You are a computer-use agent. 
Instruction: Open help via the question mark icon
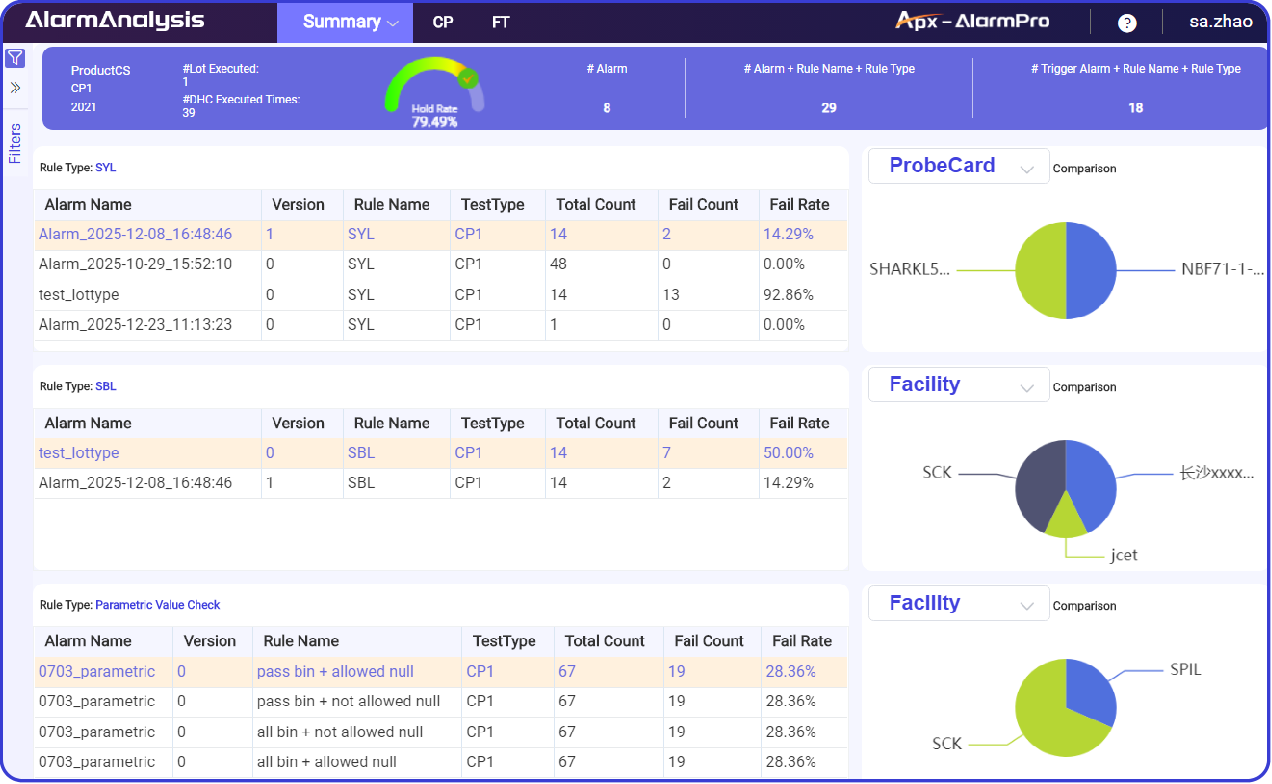1126,22
